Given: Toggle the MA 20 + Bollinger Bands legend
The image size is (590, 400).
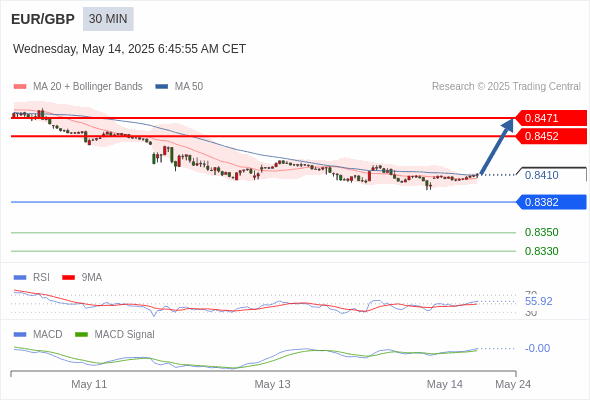Looking at the screenshot, I should (78, 87).
